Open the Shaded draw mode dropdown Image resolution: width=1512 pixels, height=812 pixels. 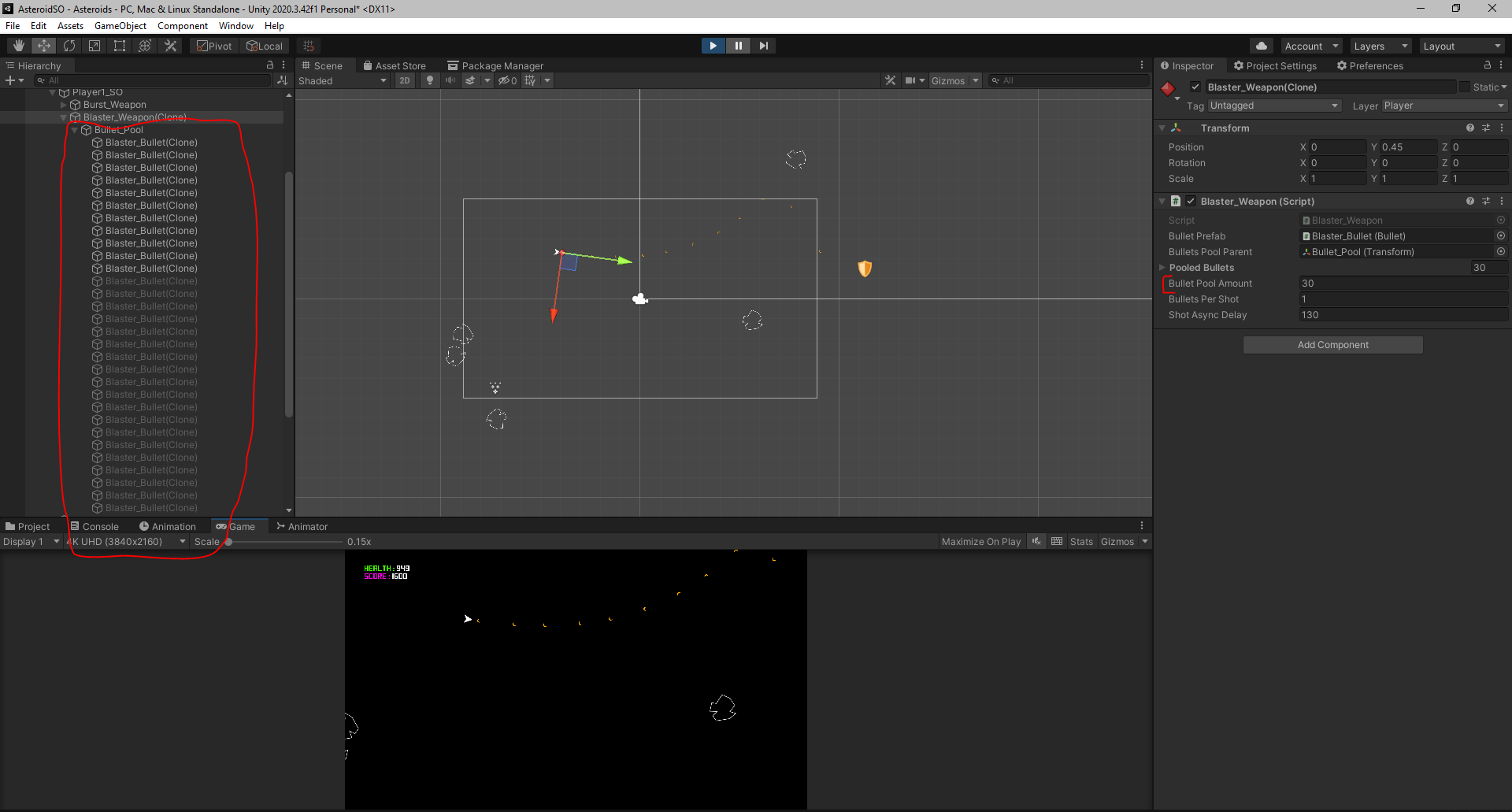[x=343, y=80]
